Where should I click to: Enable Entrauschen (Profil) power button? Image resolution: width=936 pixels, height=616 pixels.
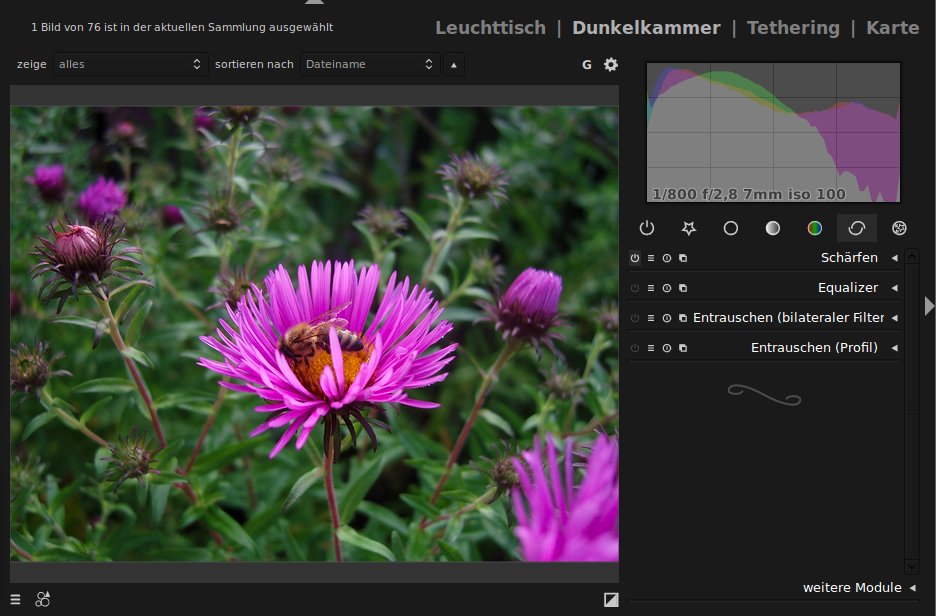(635, 348)
